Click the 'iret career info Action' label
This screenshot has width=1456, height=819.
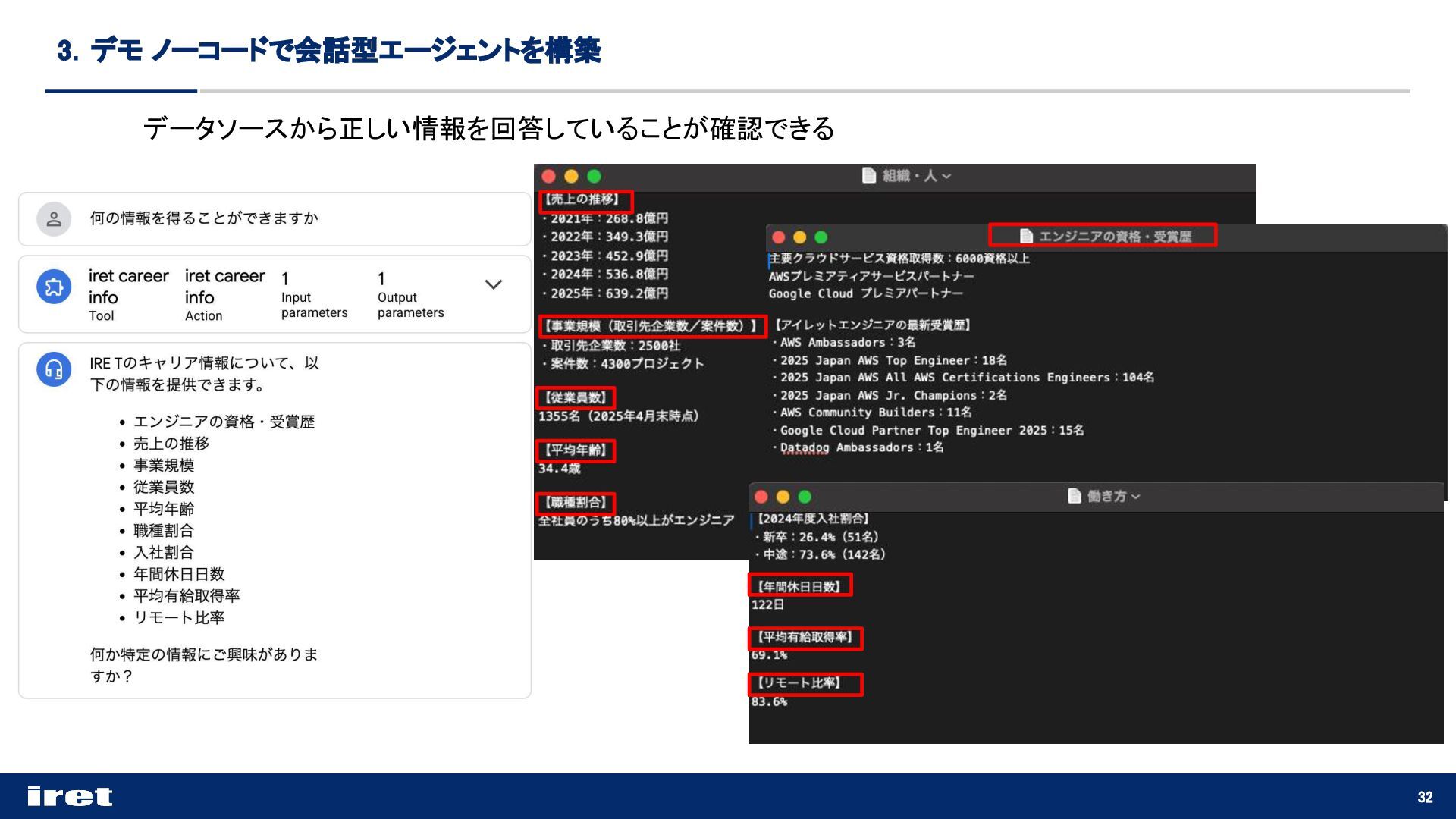click(x=224, y=295)
